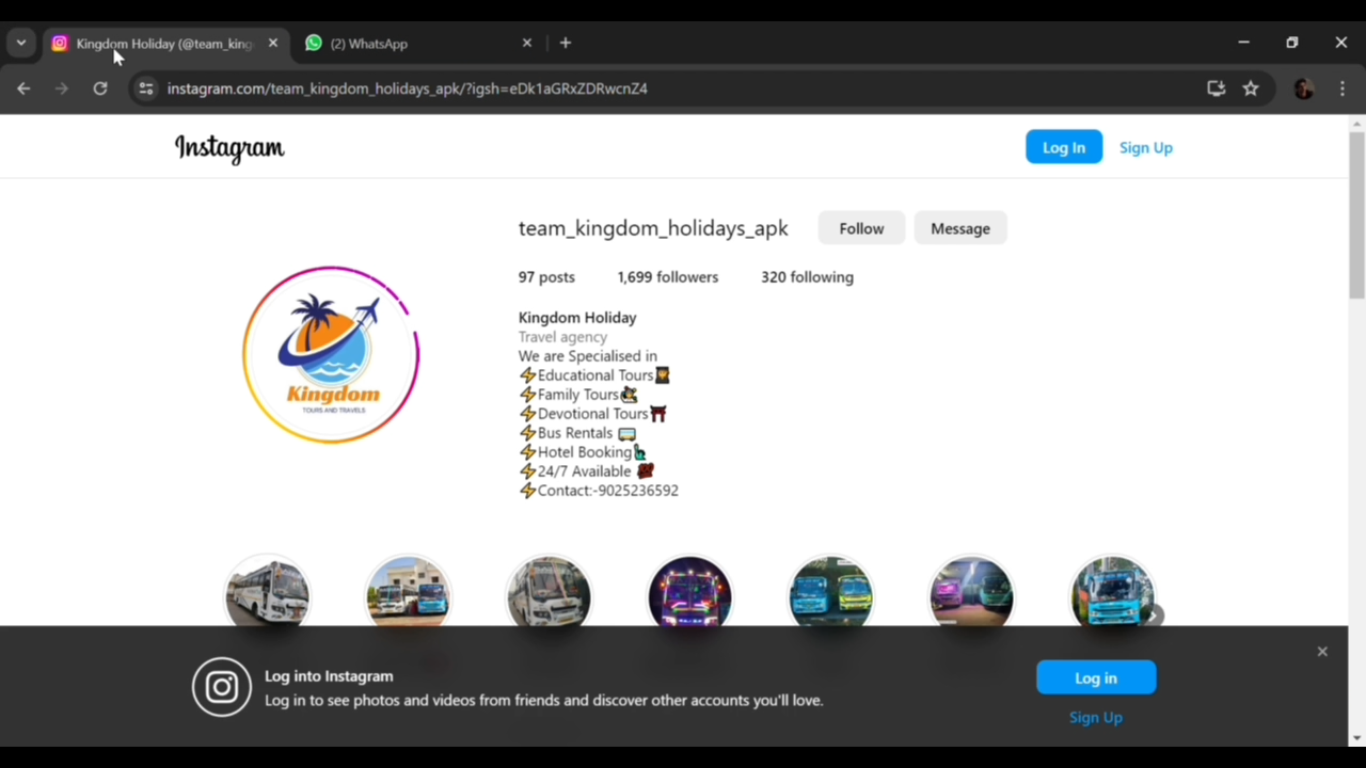Click the blue Log in banner button
1366x768 pixels.
(1096, 678)
